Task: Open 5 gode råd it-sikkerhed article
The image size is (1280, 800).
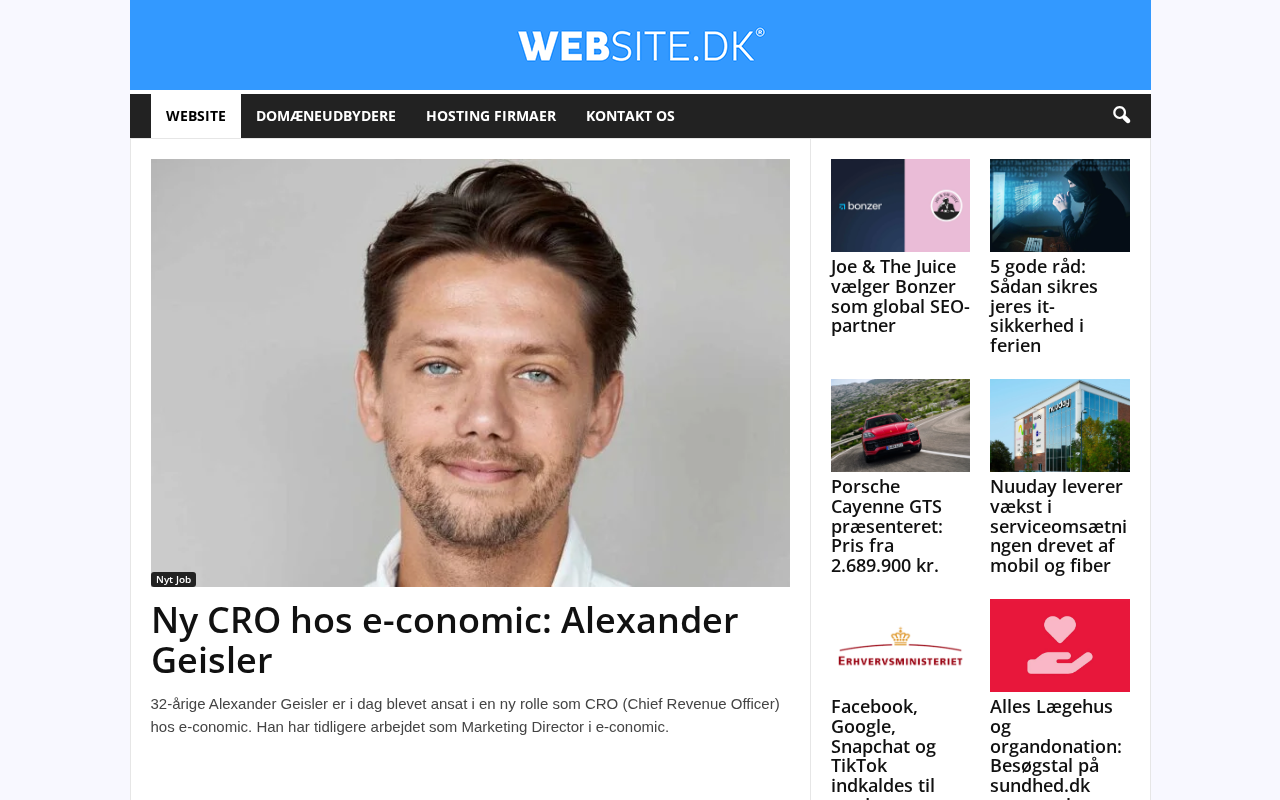Action: pos(1044,306)
